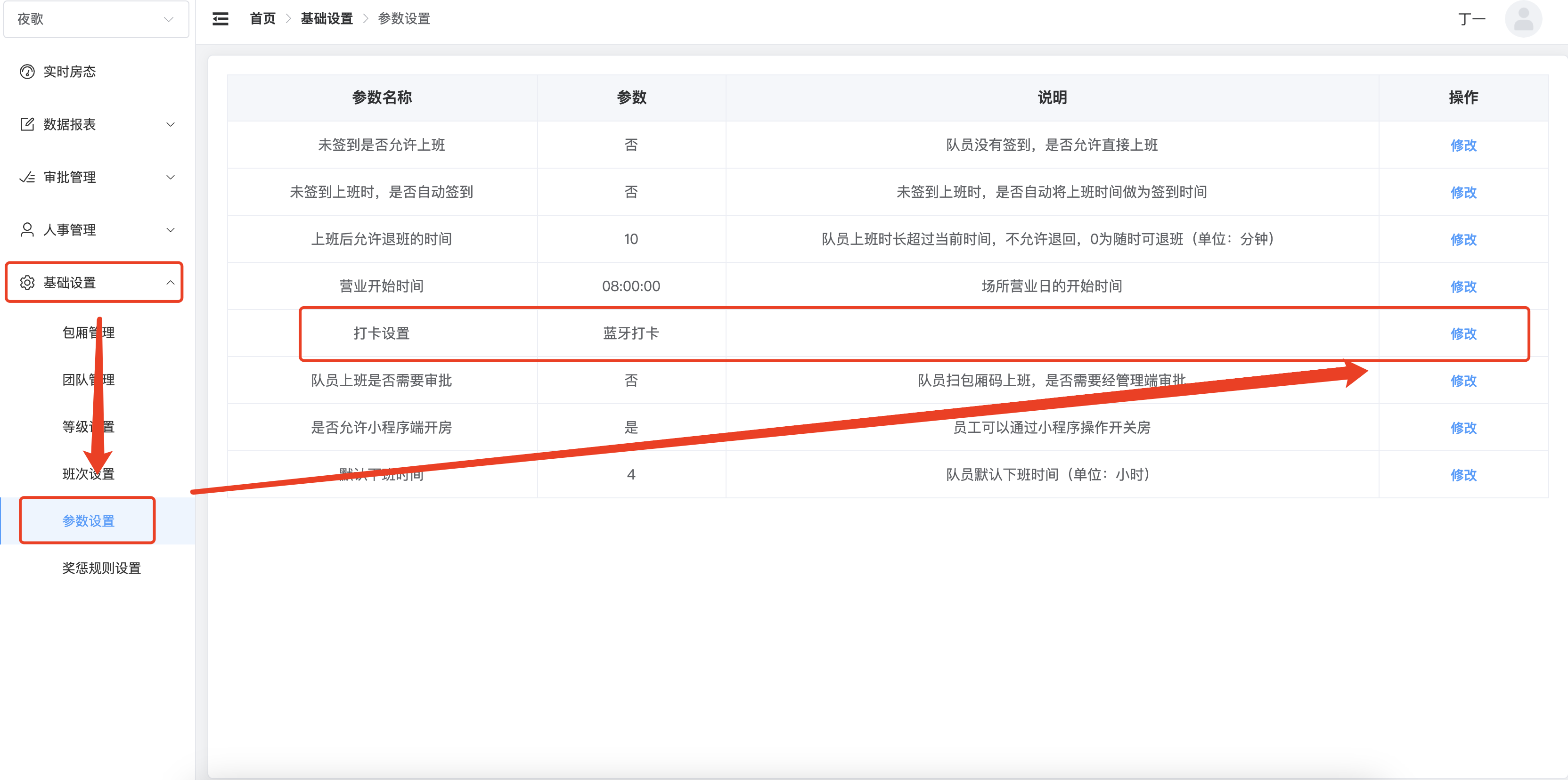
Task: Open the user avatar icon
Action: pyautogui.click(x=1523, y=19)
